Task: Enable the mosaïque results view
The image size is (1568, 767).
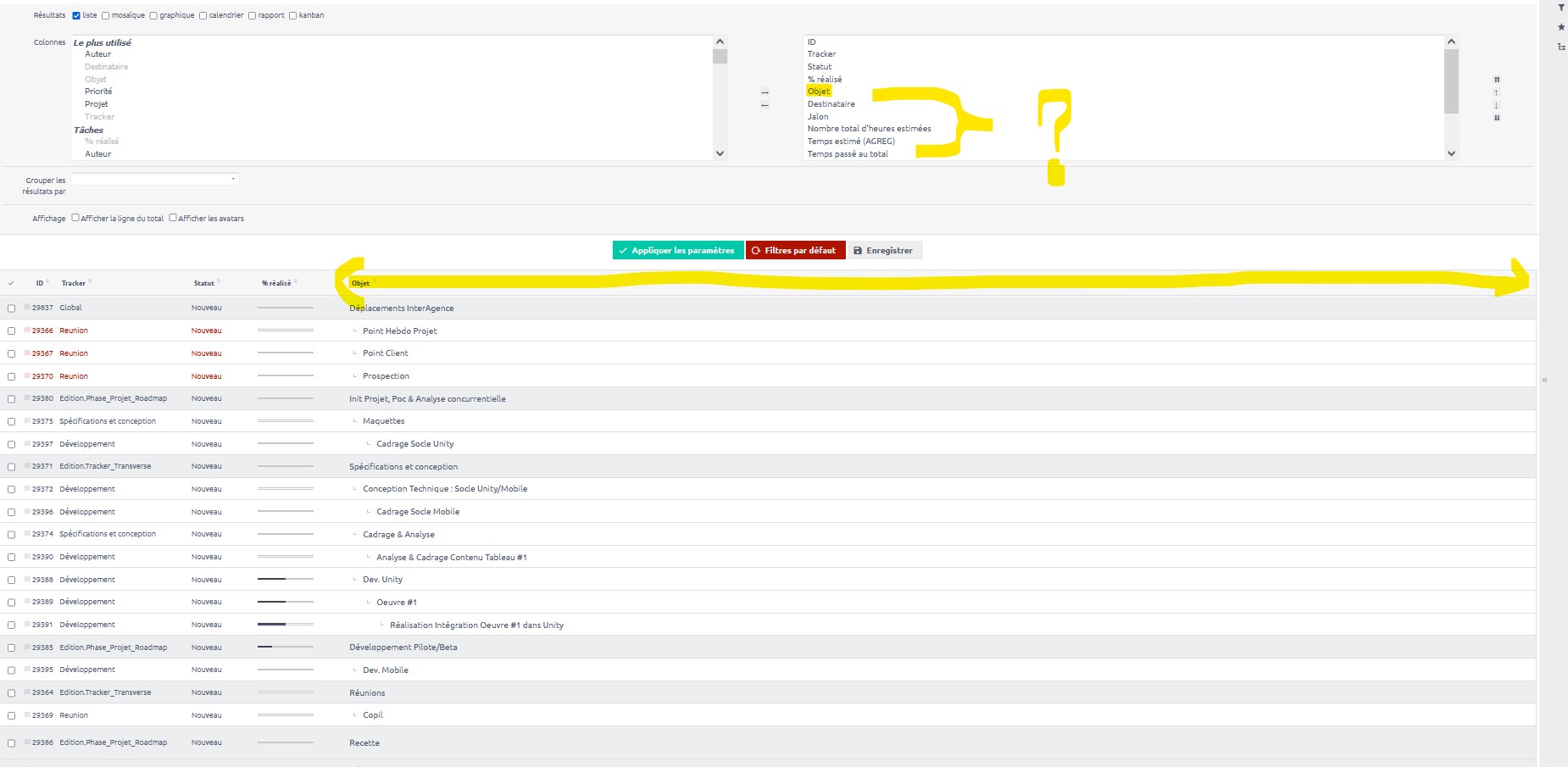Action: [106, 15]
